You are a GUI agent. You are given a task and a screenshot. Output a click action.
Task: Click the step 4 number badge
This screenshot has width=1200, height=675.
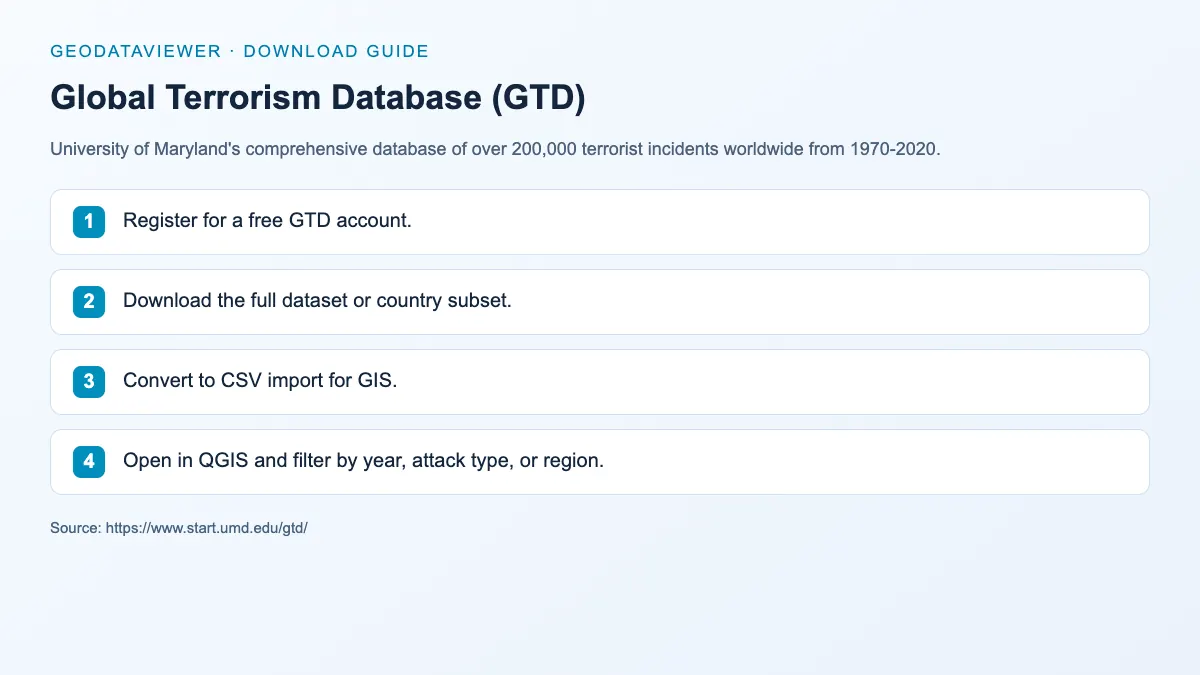pos(89,461)
